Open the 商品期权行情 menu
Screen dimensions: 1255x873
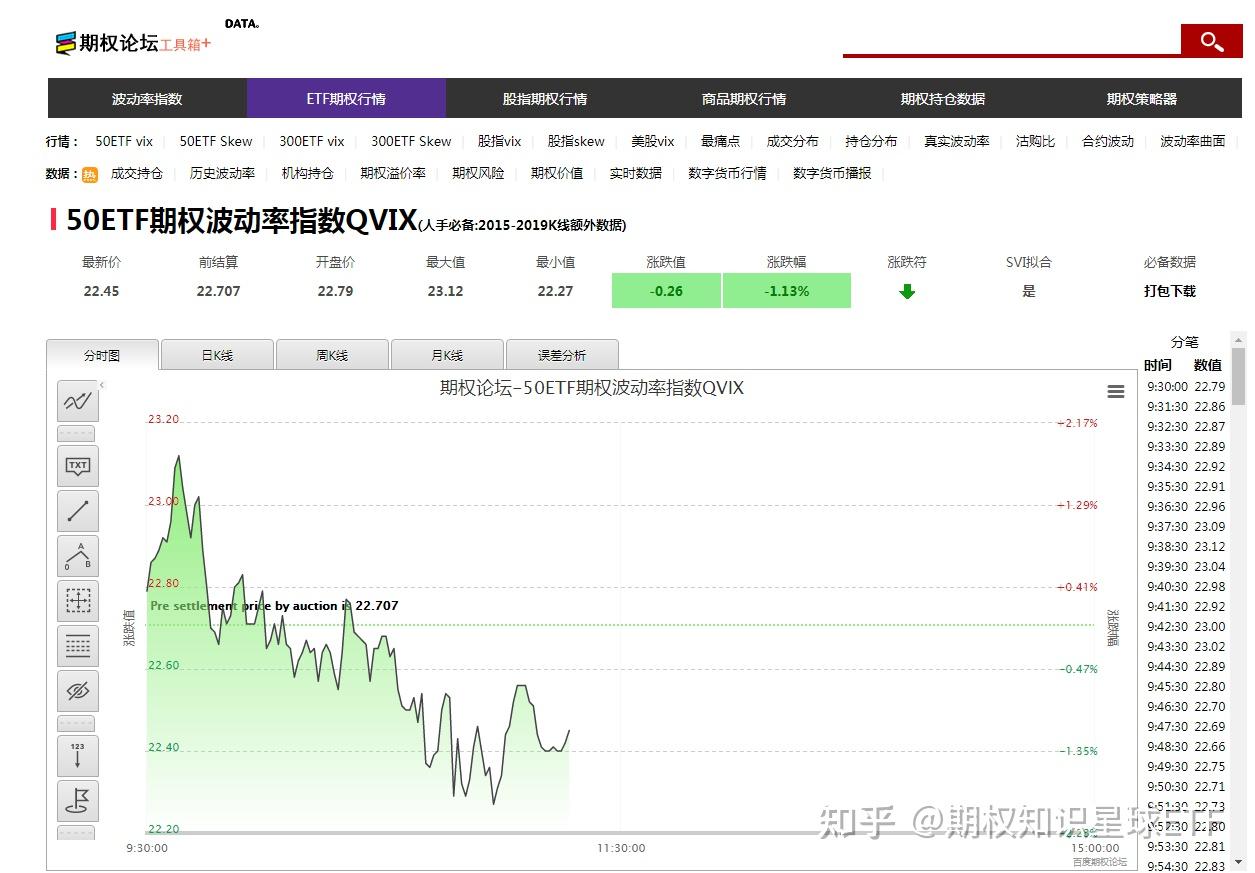(x=743, y=98)
